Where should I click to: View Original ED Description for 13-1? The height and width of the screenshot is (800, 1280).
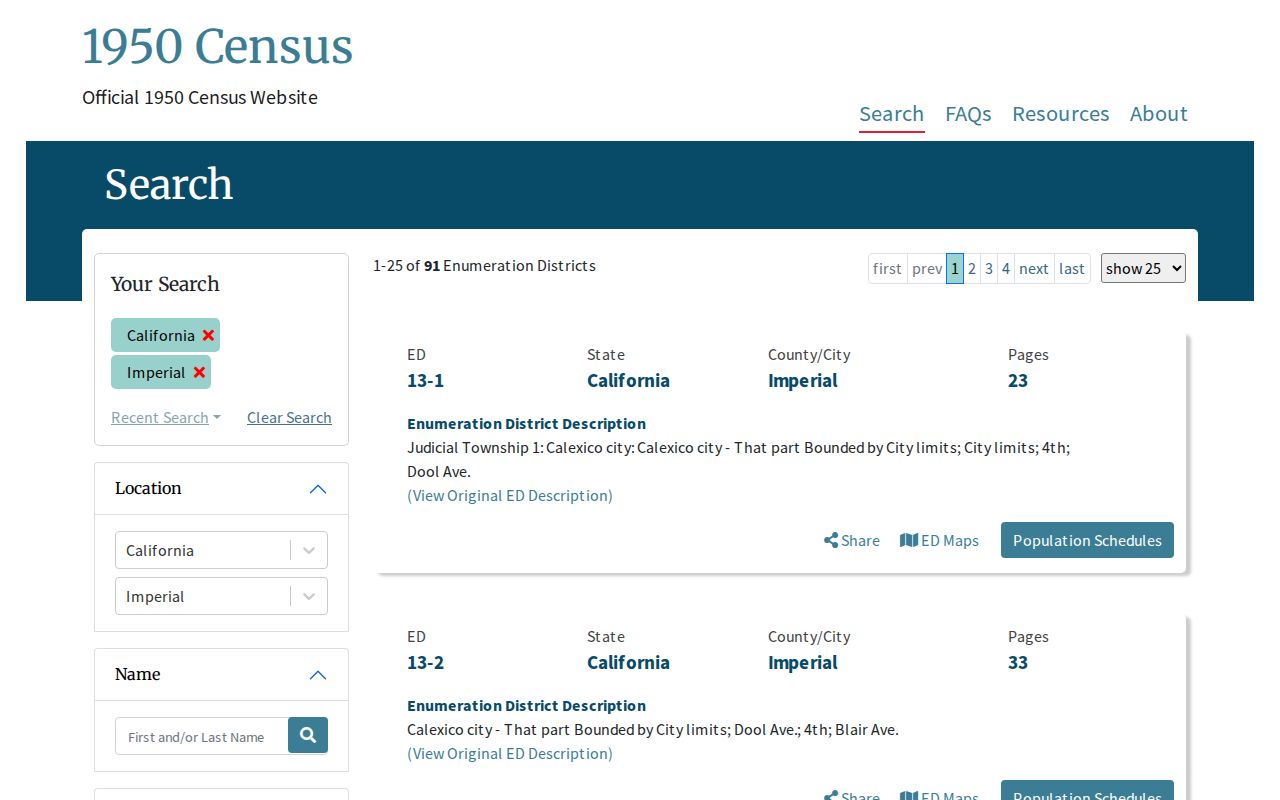coord(510,496)
